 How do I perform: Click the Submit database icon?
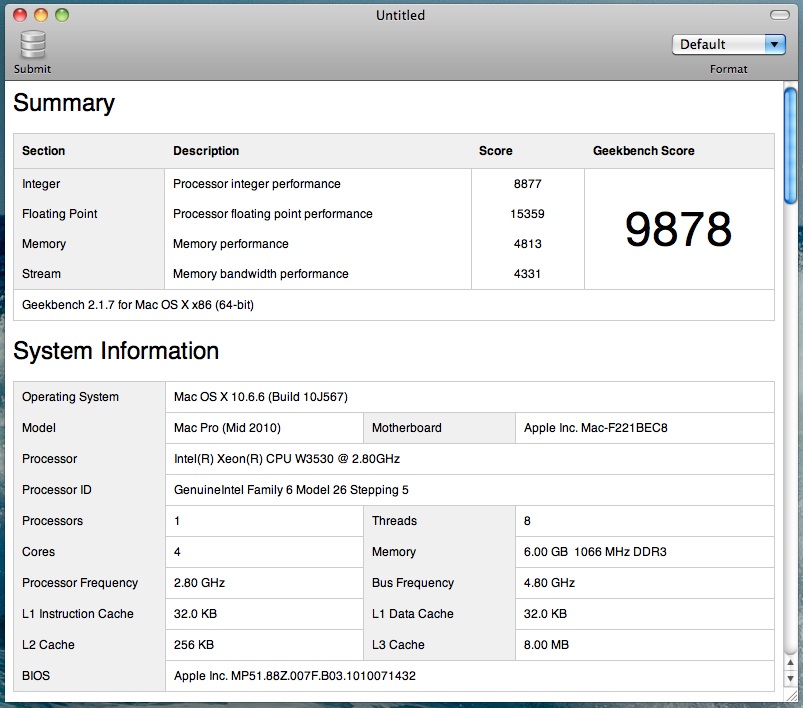pyautogui.click(x=33, y=45)
